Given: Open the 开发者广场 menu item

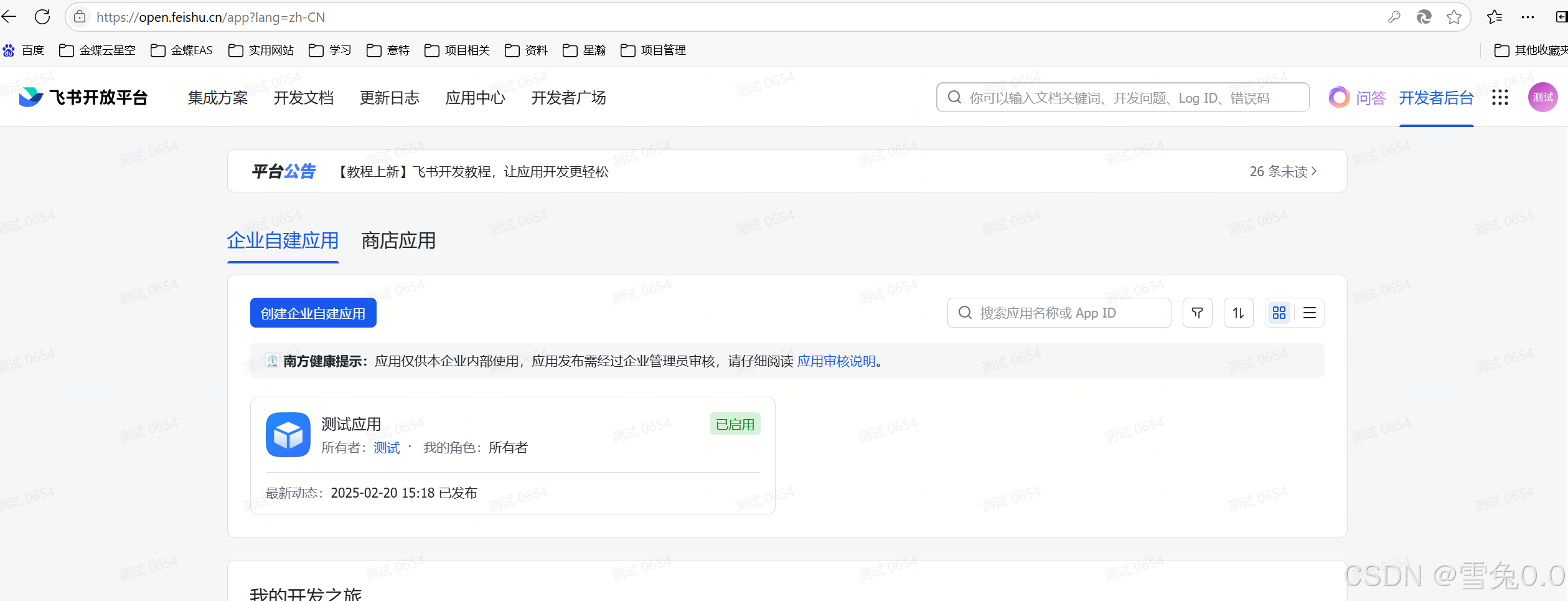Looking at the screenshot, I should (x=569, y=98).
